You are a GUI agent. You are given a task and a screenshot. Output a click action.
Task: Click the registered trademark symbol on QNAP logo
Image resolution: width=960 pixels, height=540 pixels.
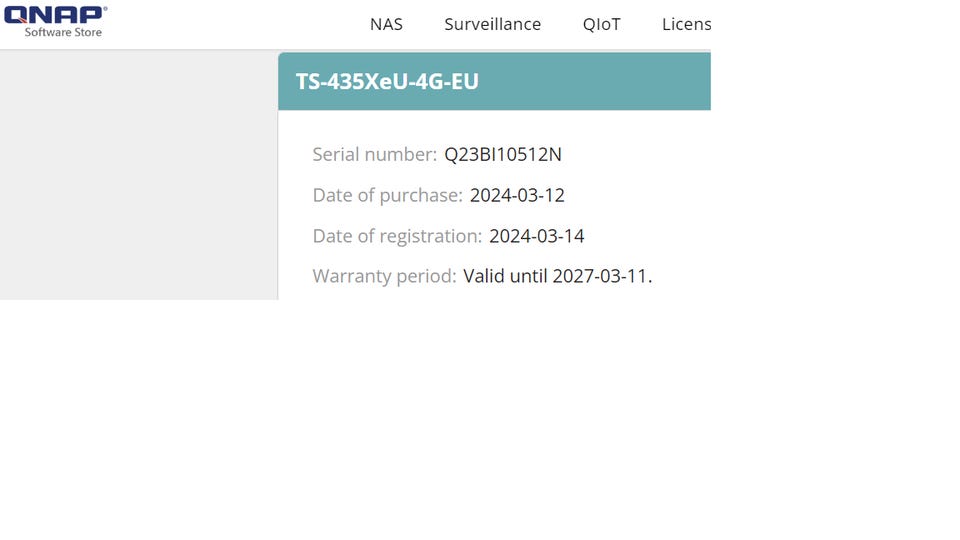105,9
